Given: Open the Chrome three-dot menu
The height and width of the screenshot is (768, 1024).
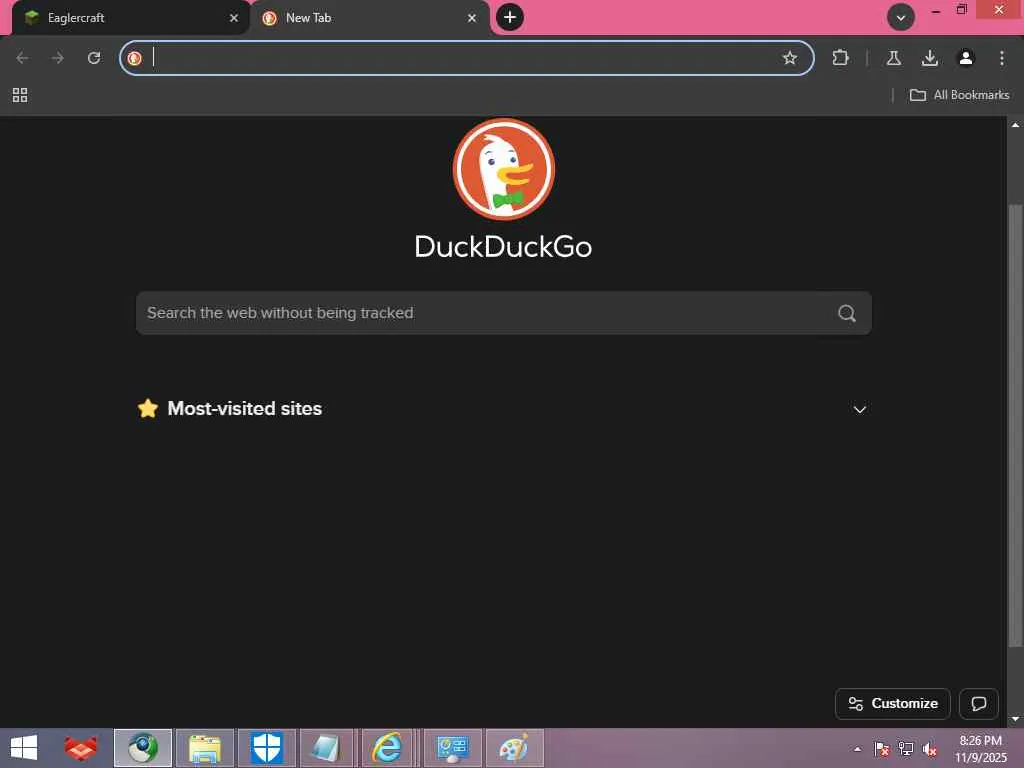Looking at the screenshot, I should [1001, 58].
